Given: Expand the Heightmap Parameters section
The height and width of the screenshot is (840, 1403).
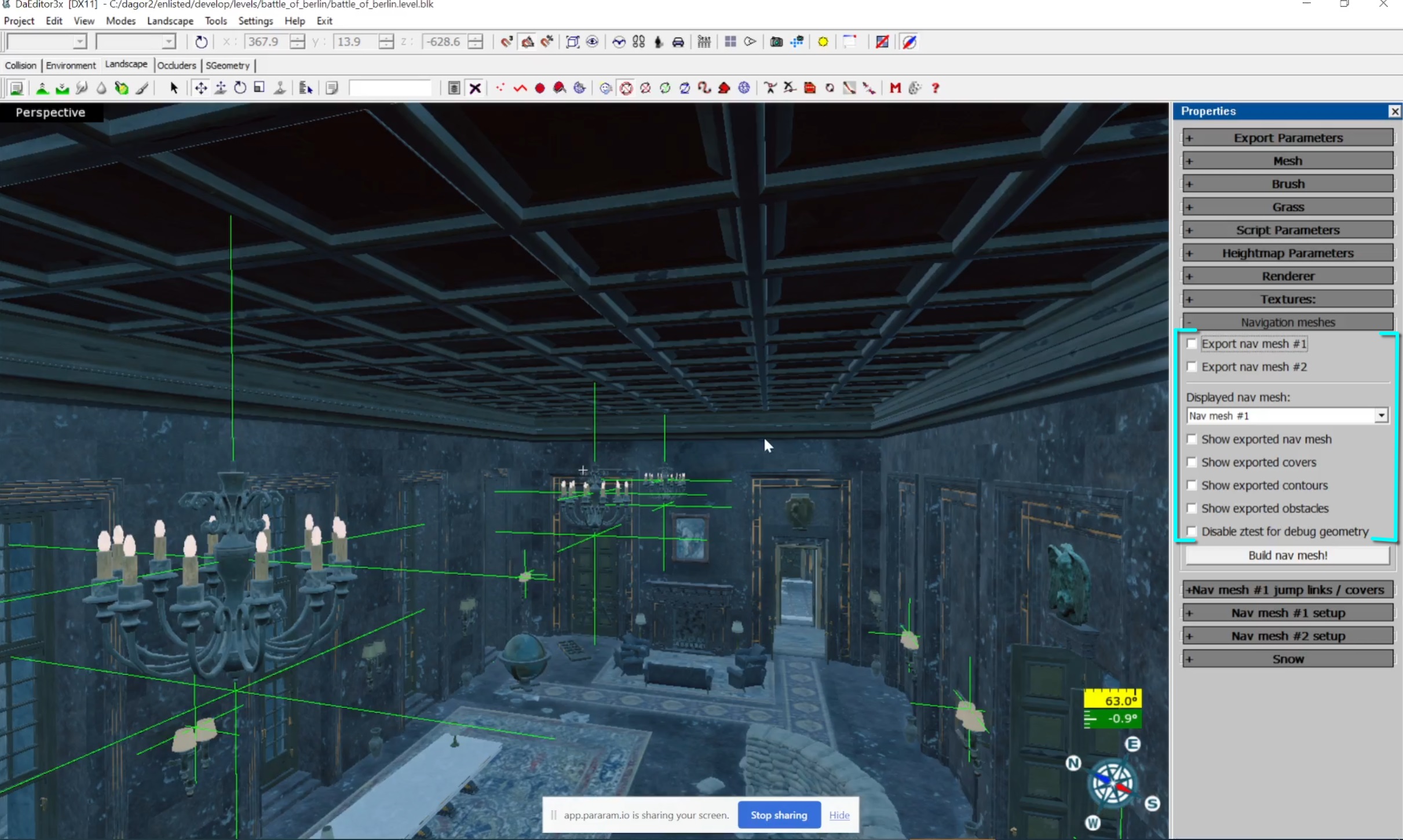Looking at the screenshot, I should pyautogui.click(x=1287, y=253).
